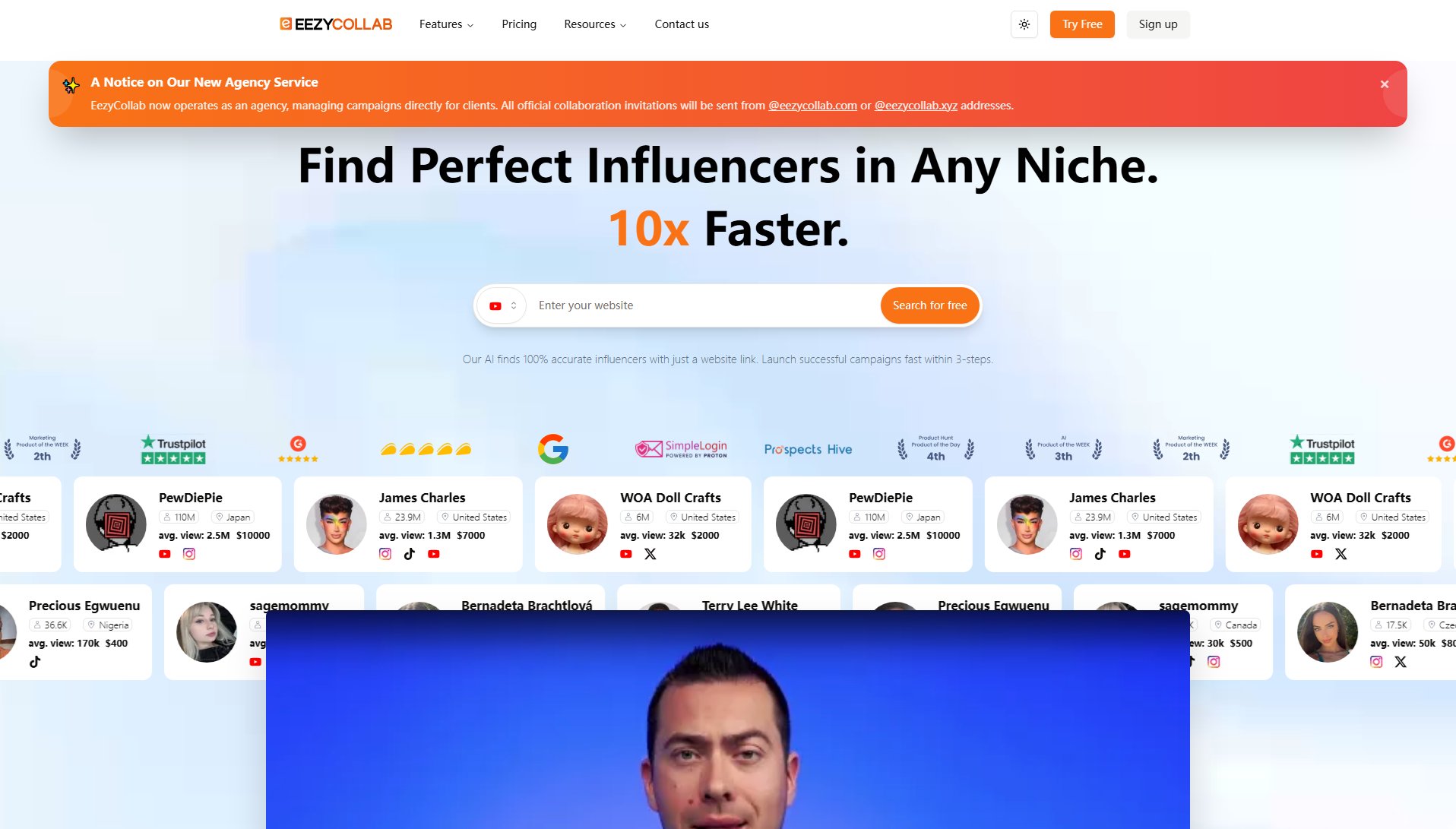This screenshot has width=1456, height=829.
Task: Follow the @eezycollab.xyz link
Action: 916,106
